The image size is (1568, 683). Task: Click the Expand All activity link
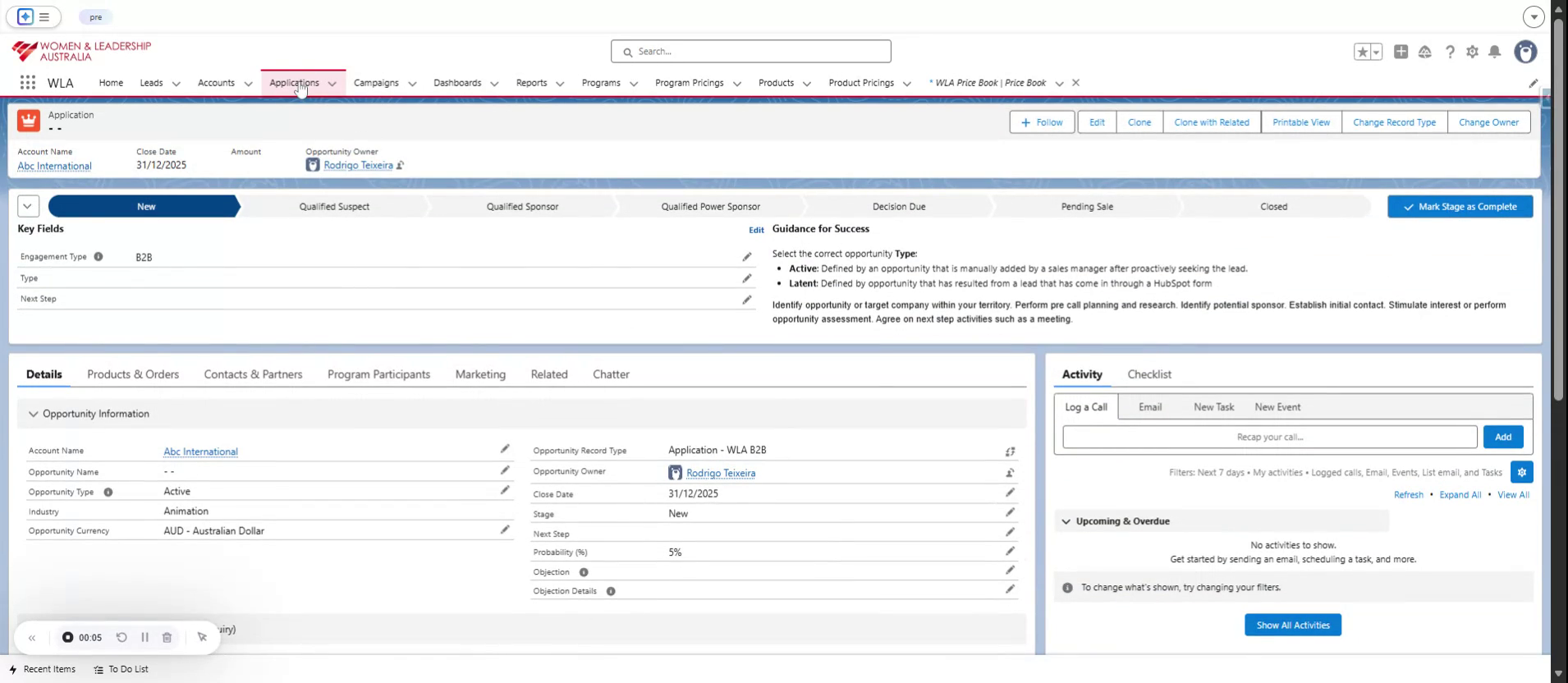1460,495
